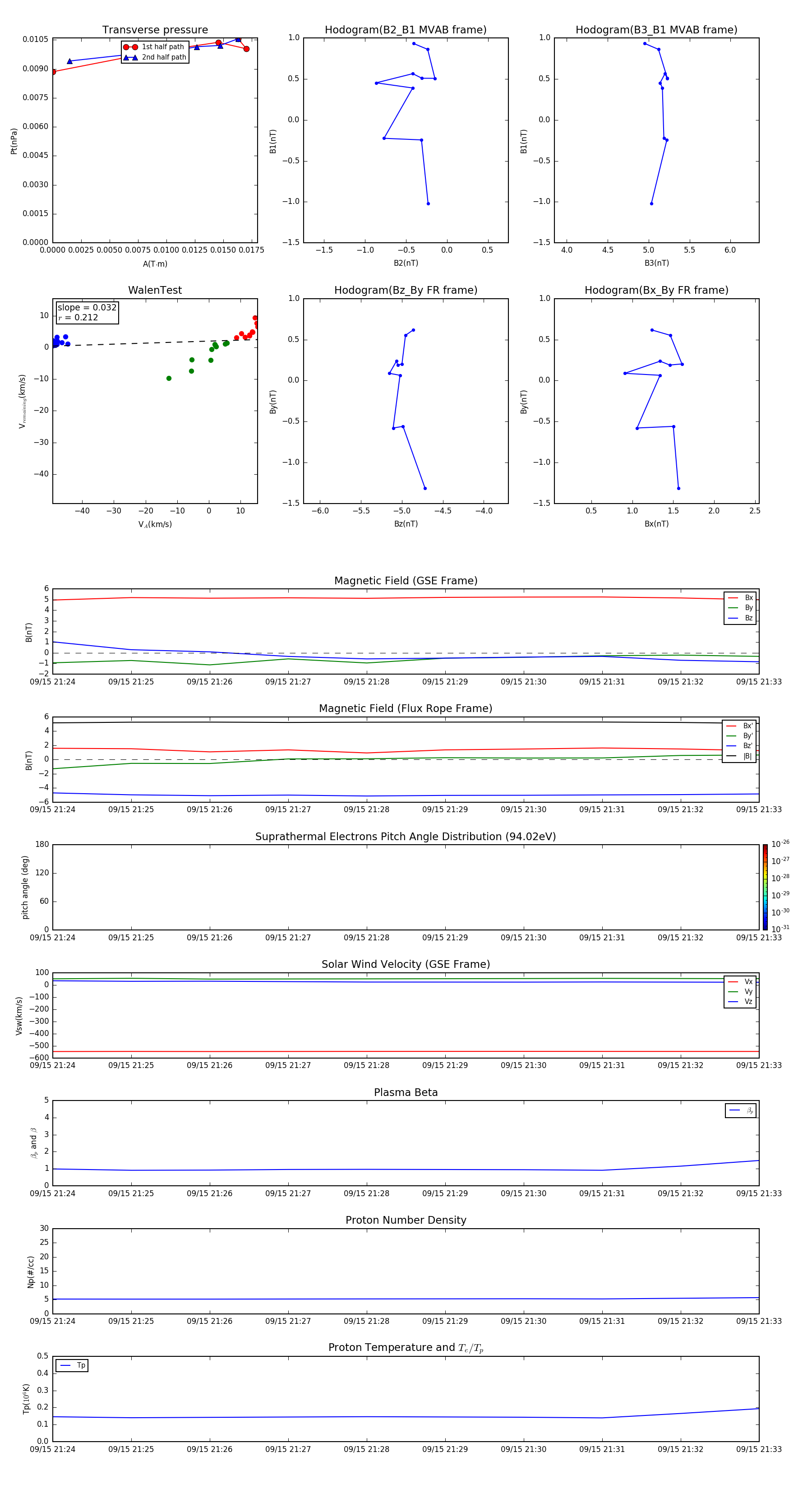The width and height of the screenshot is (812, 1489).
Task: Select the colorbar bottom label 10^-31
Action: coord(780,929)
